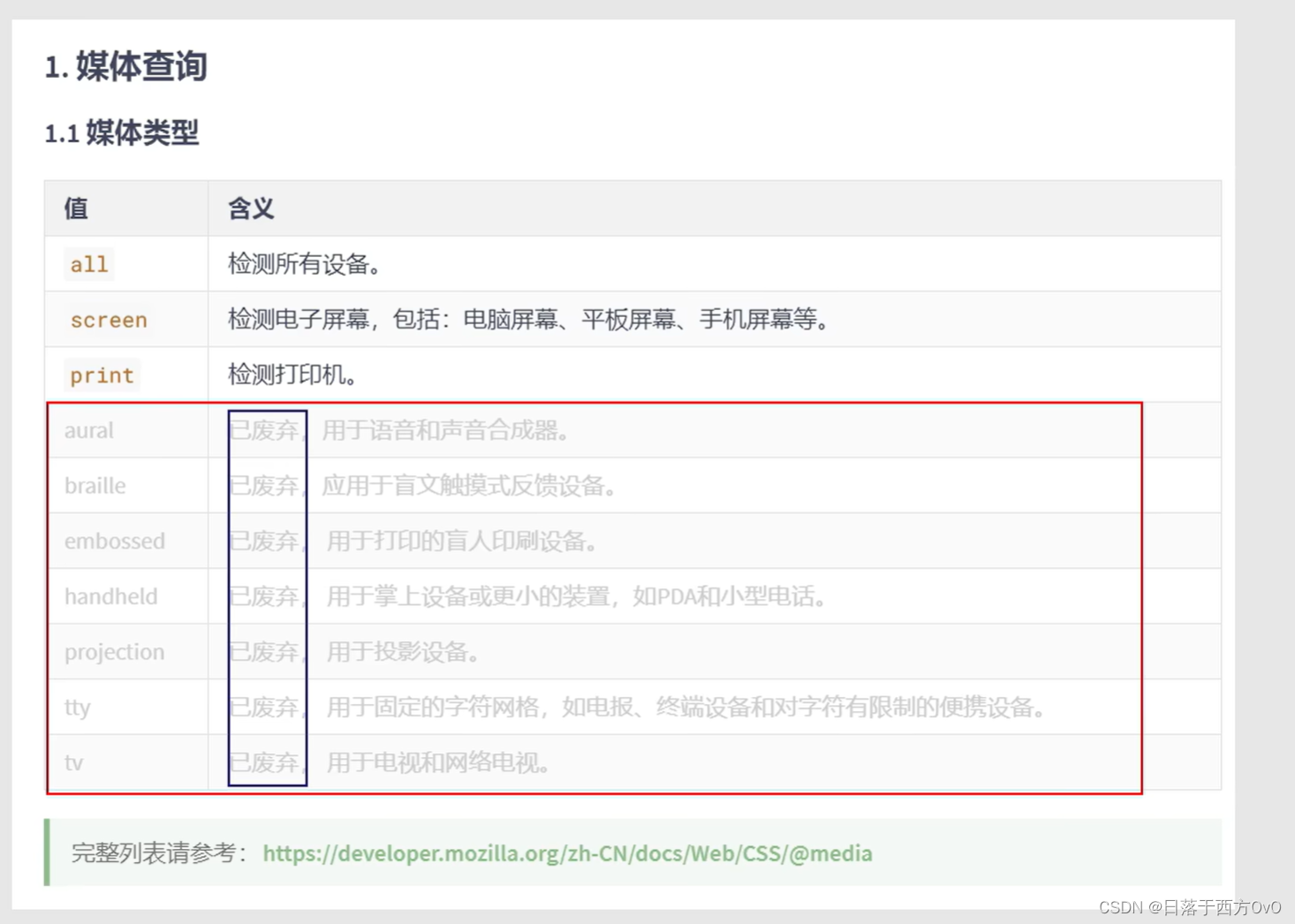Select the '1. 媒体查询' heading text
Viewport: 1295px width, 924px height.
[x=125, y=66]
